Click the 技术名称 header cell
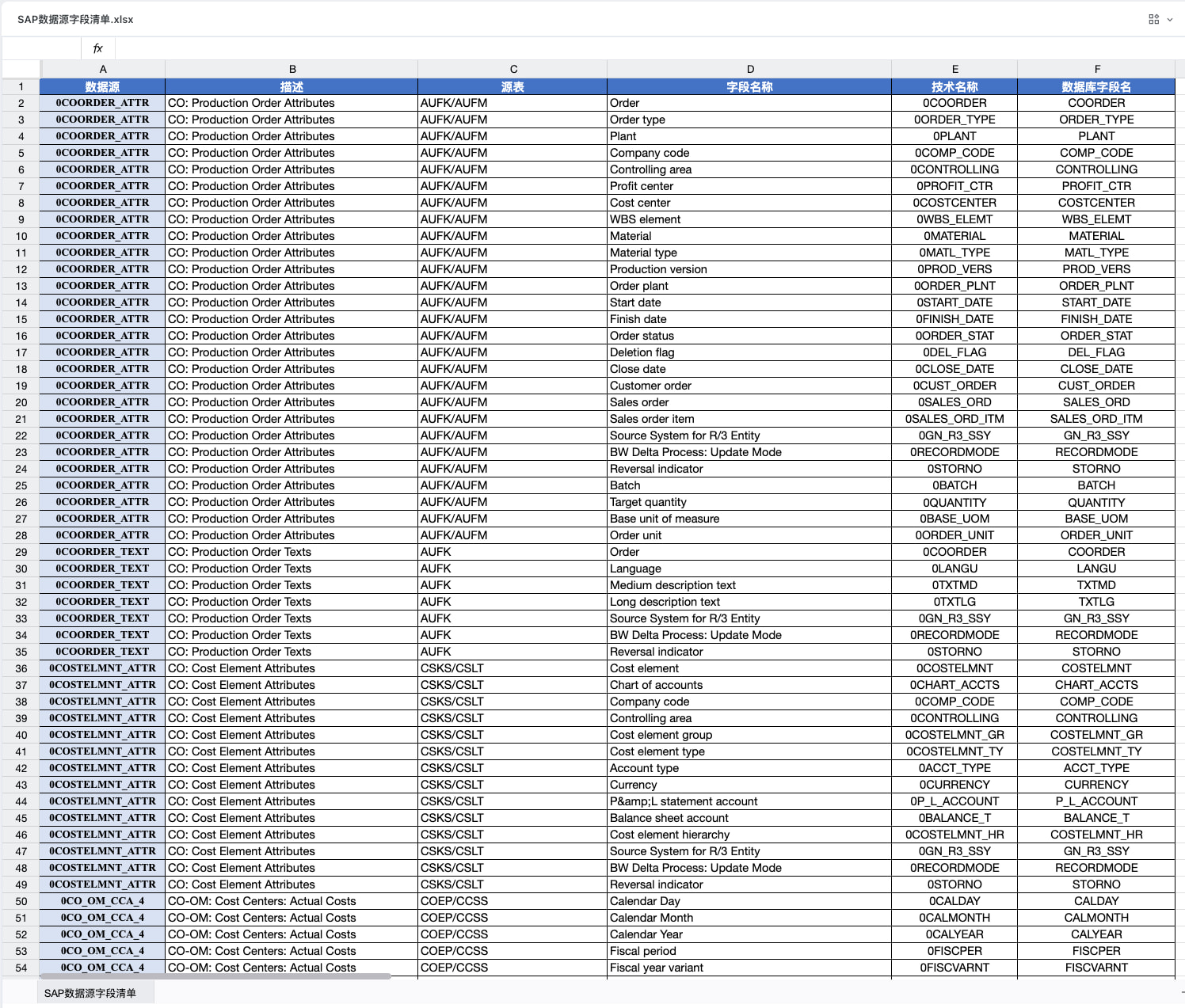This screenshot has height=1008, width=1185. 954,86
